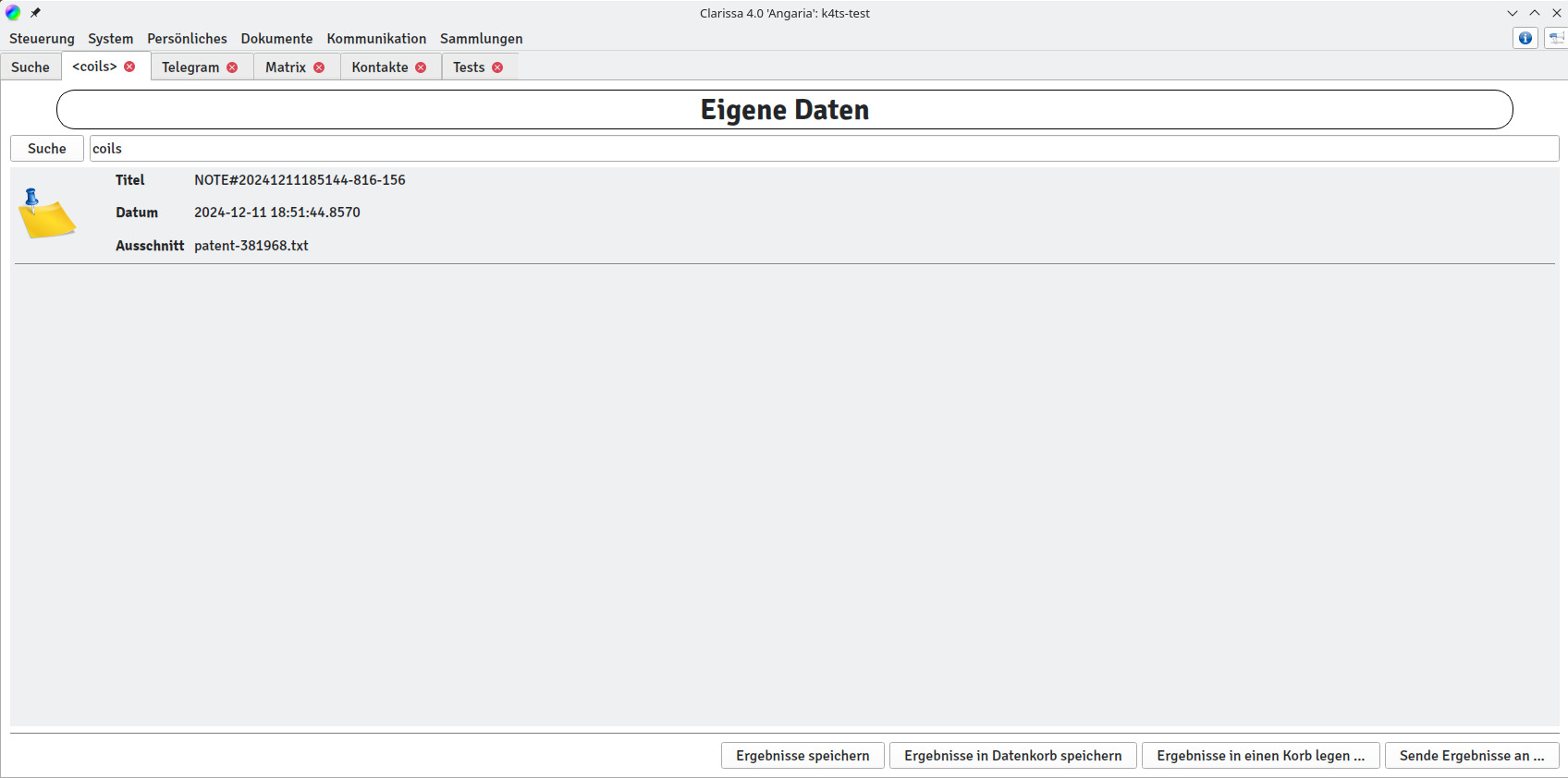This screenshot has height=778, width=1568.
Task: Open the Sammlungen menu
Action: pyautogui.click(x=482, y=39)
